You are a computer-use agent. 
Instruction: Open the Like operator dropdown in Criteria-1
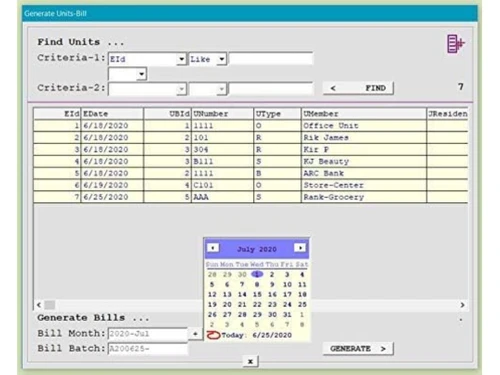221,59
